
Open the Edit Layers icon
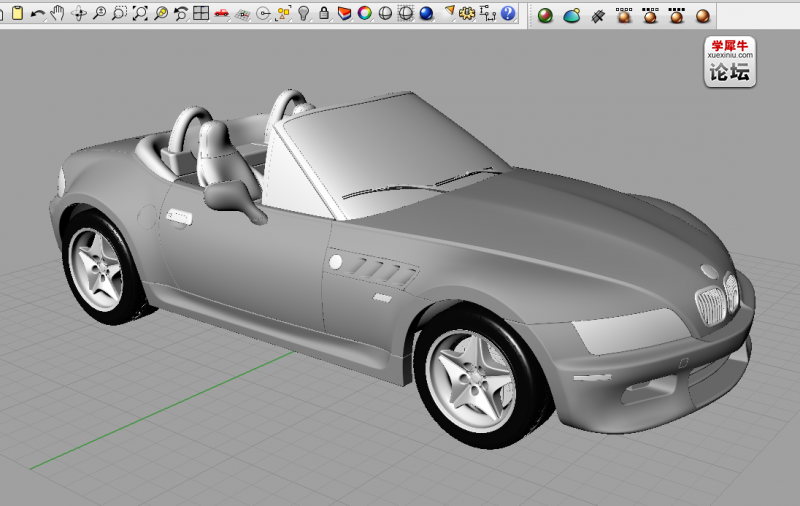tap(344, 13)
